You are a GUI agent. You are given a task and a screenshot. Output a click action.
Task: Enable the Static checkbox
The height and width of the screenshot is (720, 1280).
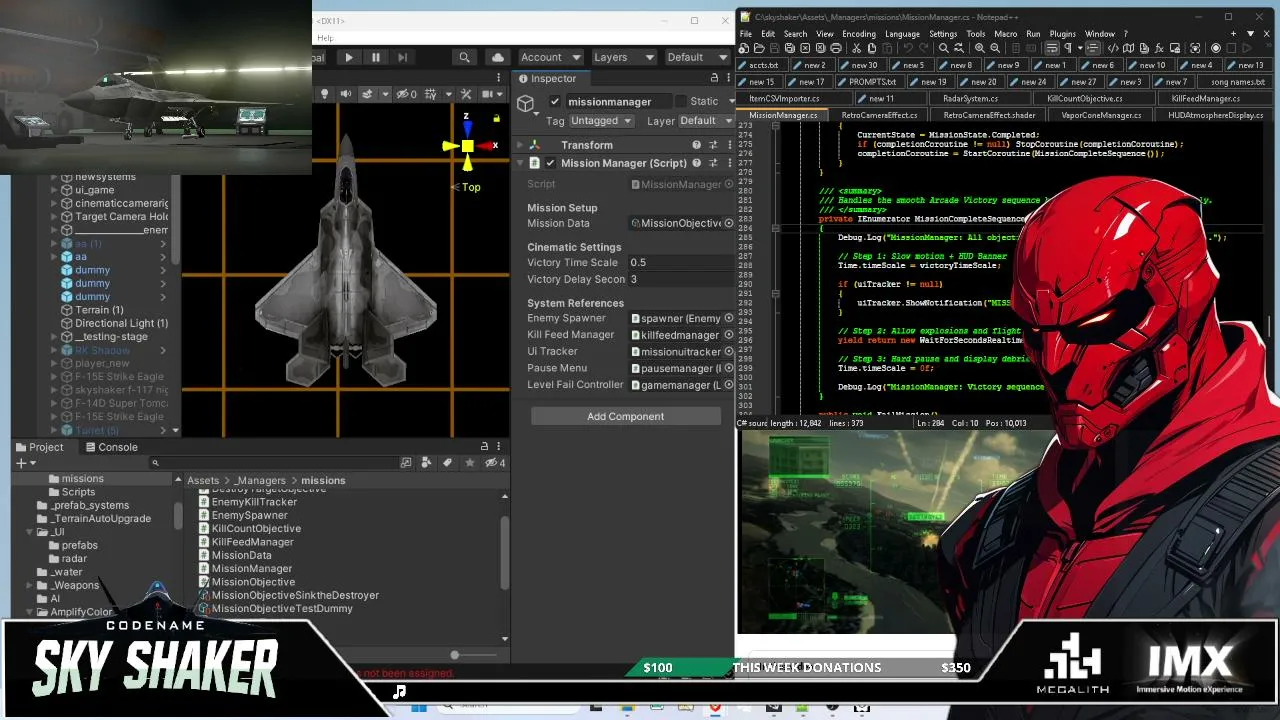tap(681, 101)
